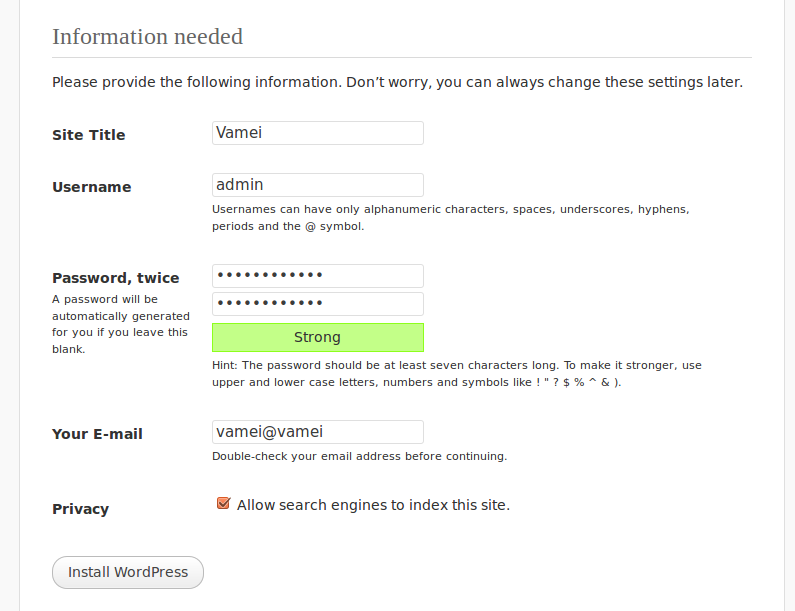
Task: Click the Username label text
Action: tap(92, 187)
